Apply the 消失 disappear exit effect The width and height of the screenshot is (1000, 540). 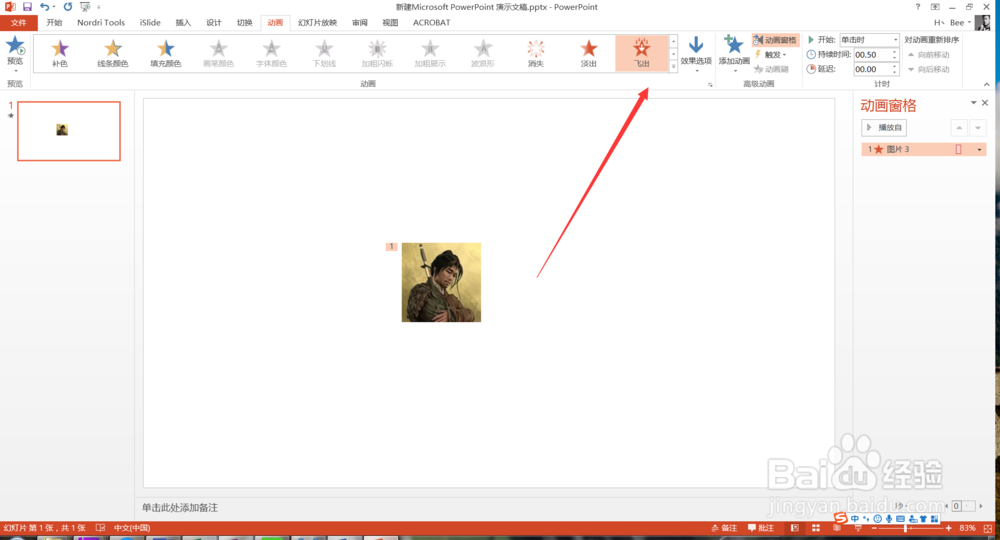pyautogui.click(x=536, y=53)
